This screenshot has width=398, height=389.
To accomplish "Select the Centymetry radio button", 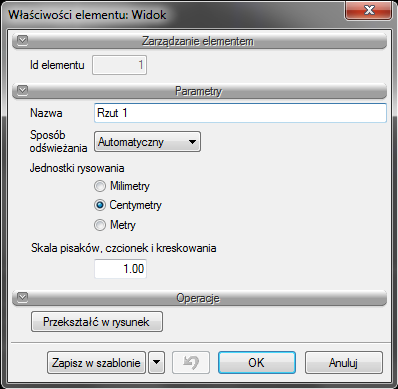I will [x=100, y=205].
